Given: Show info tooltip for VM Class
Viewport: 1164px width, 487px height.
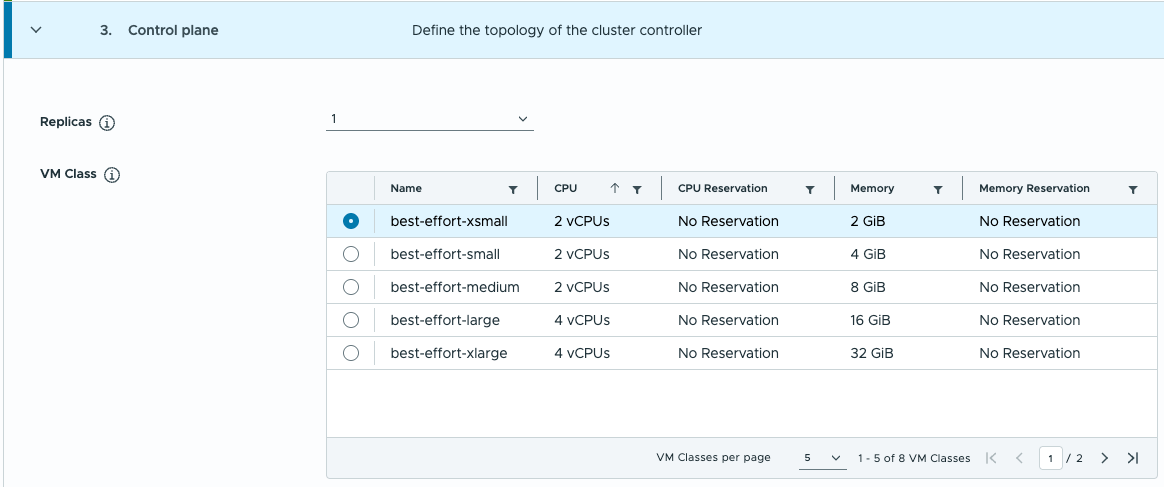Looking at the screenshot, I should pyautogui.click(x=113, y=175).
